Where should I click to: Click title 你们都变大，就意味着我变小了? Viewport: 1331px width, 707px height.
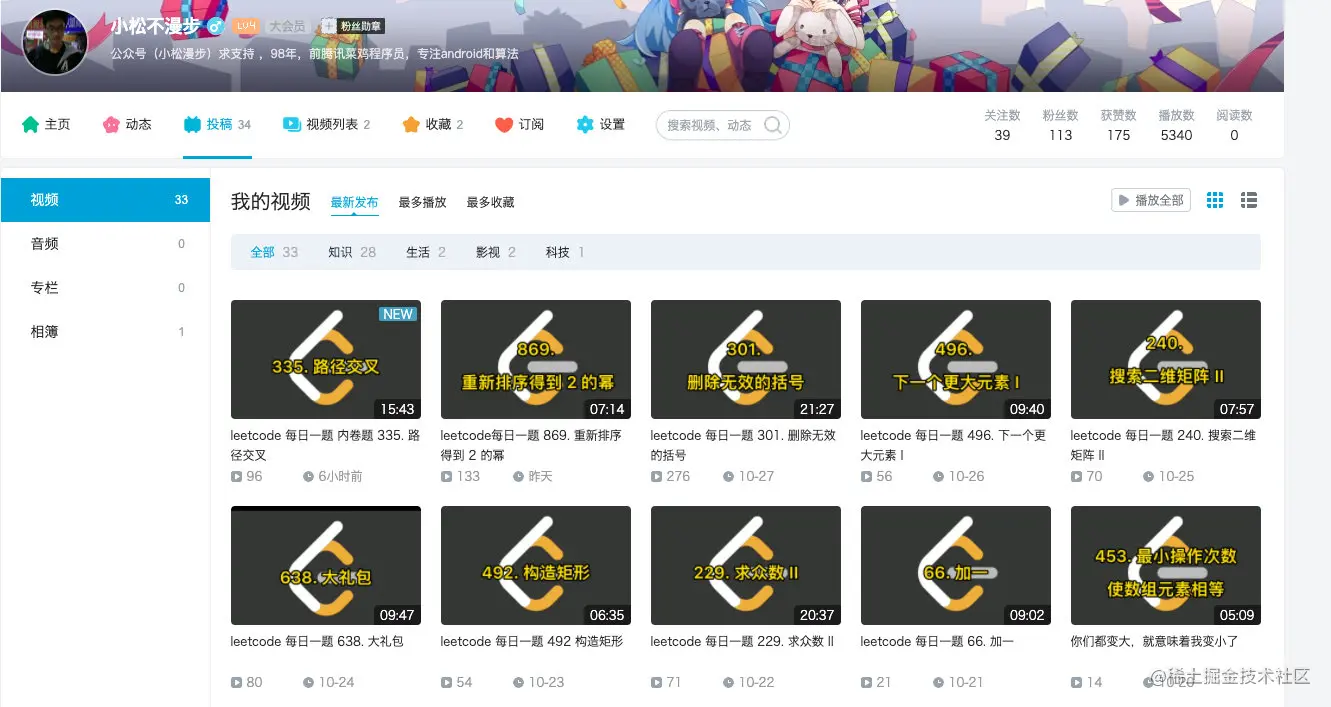click(1155, 641)
